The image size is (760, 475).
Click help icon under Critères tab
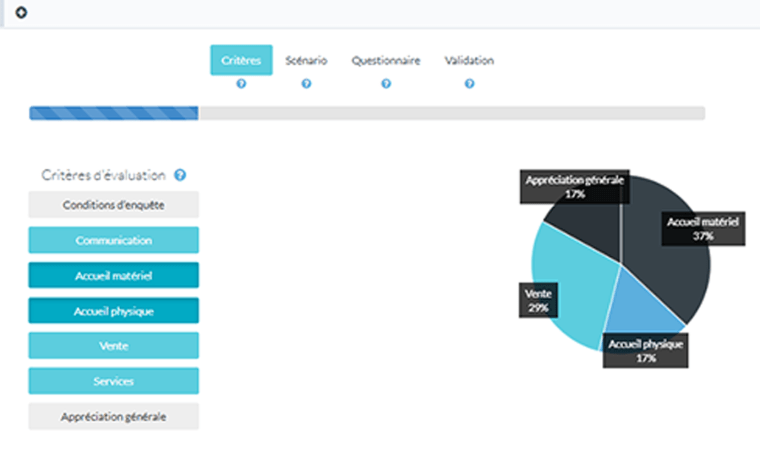(x=241, y=84)
